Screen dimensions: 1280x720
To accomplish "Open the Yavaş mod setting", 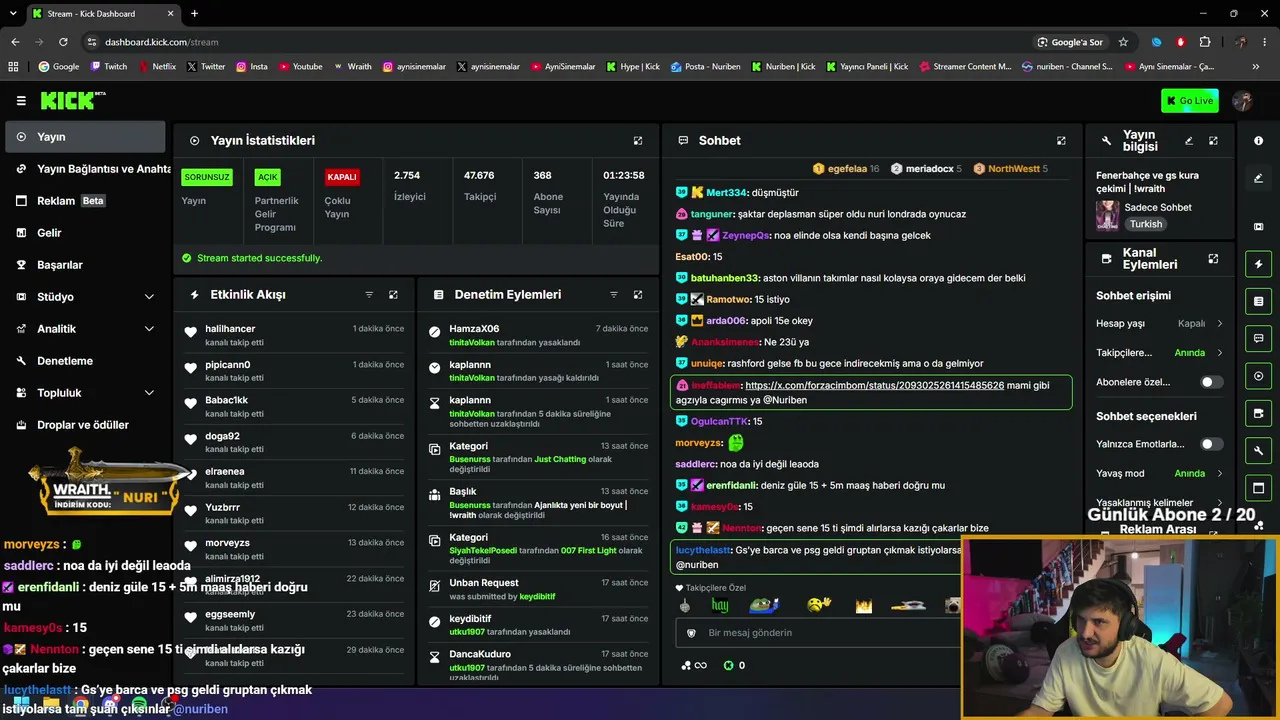I will (1159, 473).
